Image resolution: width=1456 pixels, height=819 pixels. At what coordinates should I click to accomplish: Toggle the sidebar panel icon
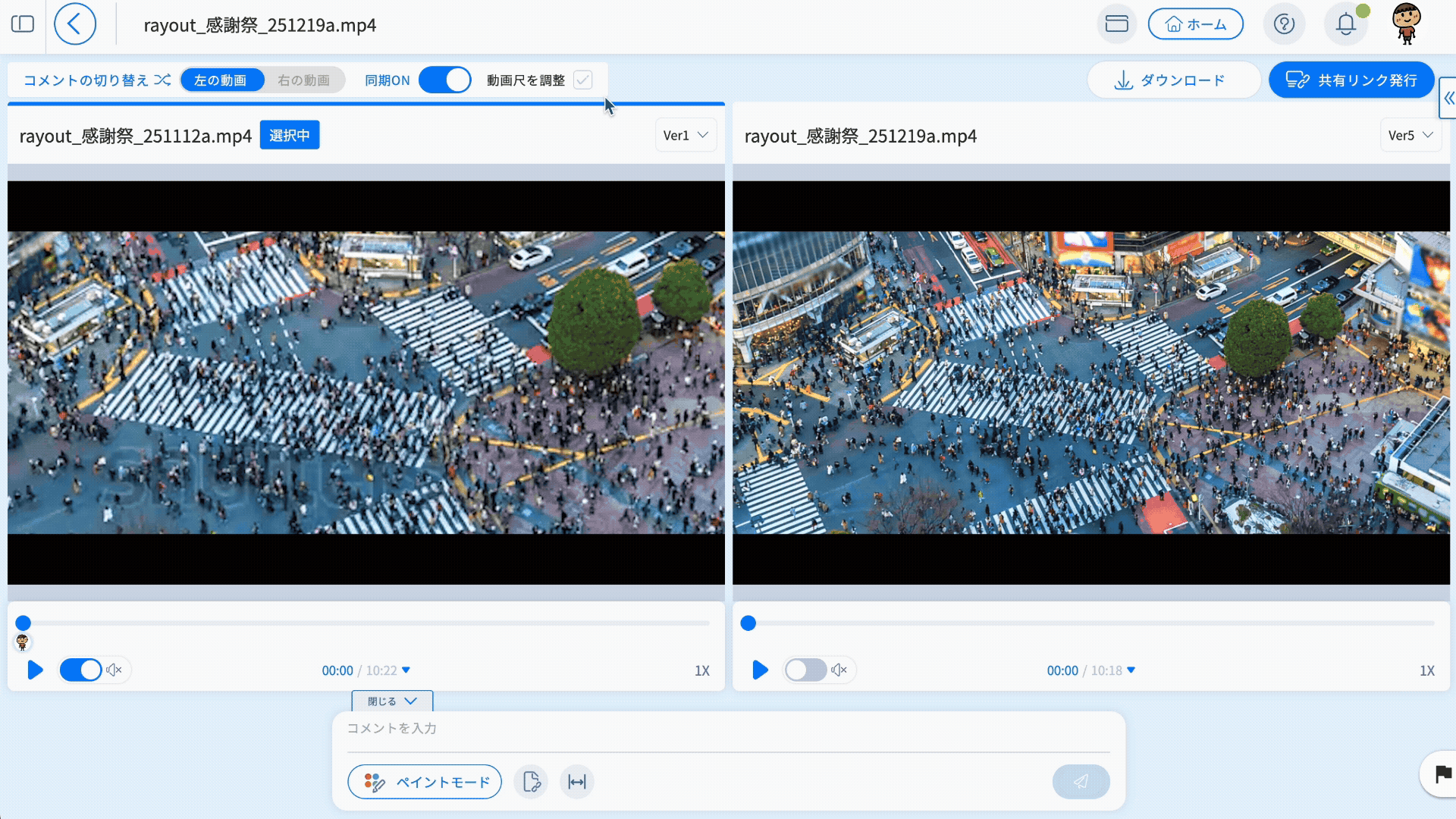[x=23, y=24]
